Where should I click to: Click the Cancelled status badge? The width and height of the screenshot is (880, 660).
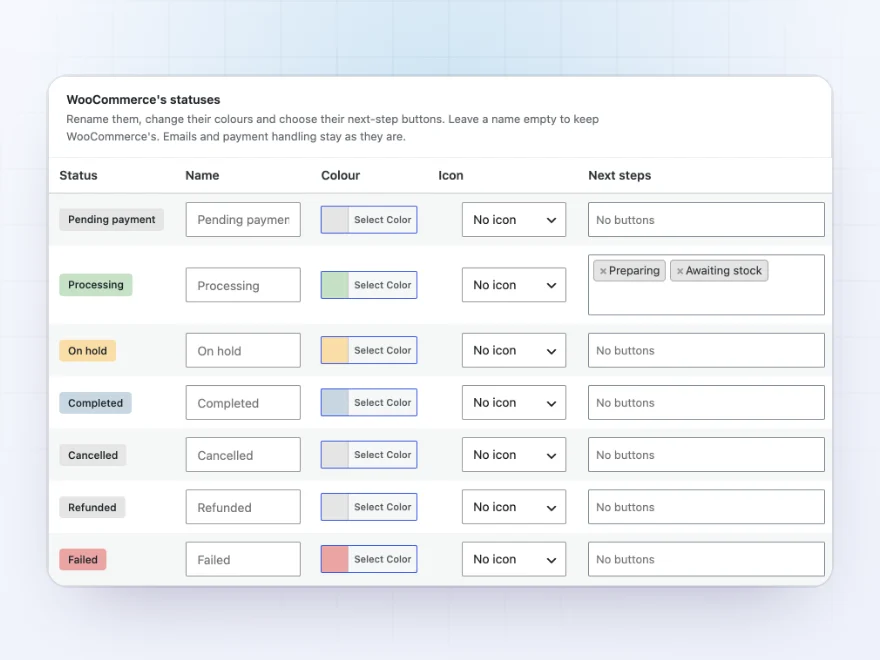[x=93, y=455]
